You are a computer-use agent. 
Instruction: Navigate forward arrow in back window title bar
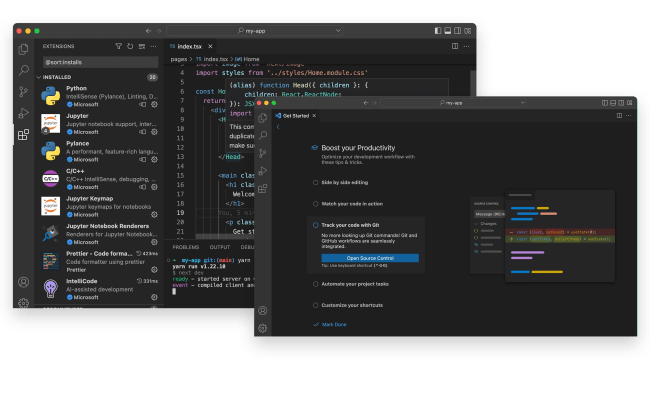(158, 31)
